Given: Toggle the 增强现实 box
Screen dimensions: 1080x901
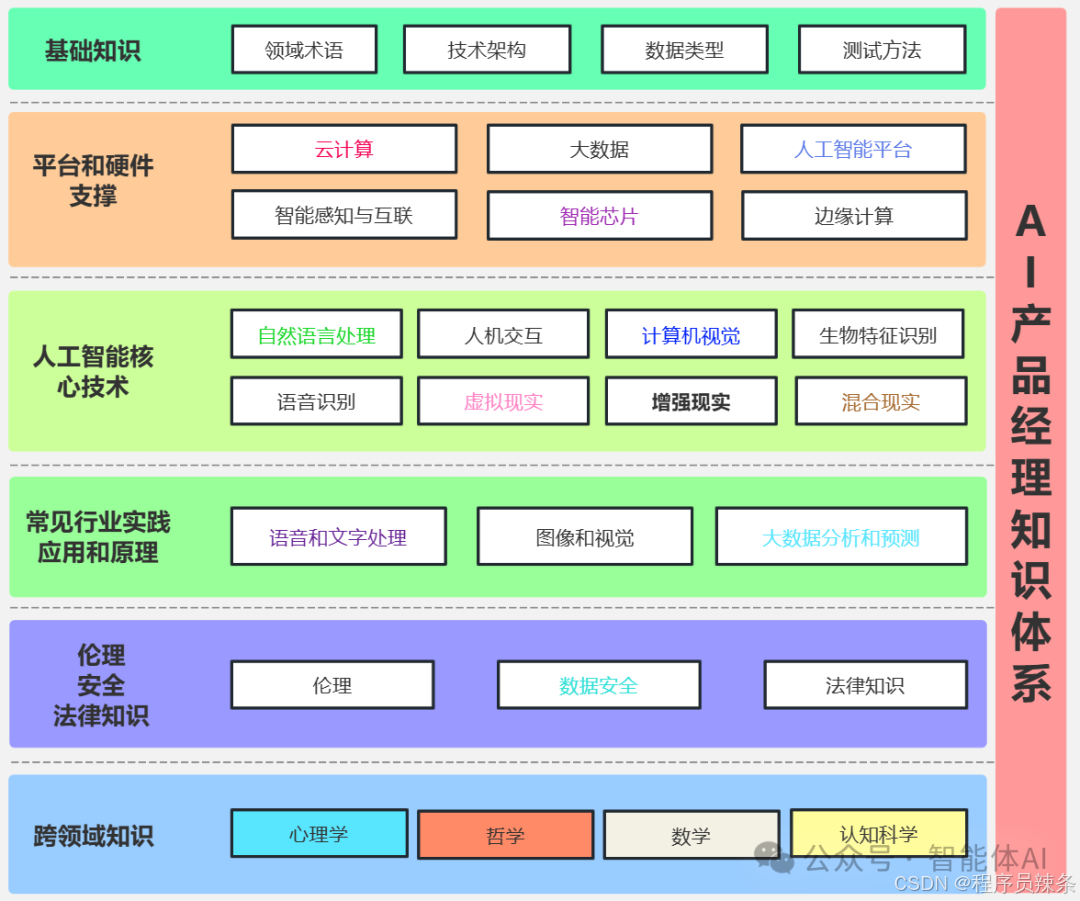Looking at the screenshot, I should pyautogui.click(x=691, y=400).
